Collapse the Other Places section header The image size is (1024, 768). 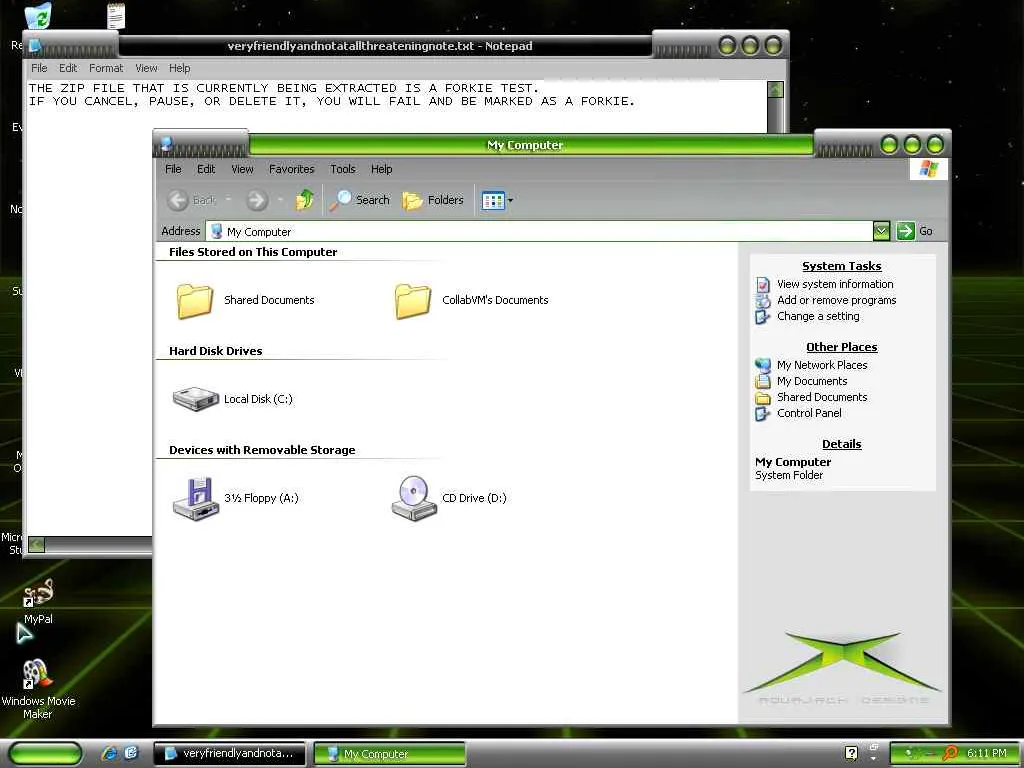coord(842,347)
